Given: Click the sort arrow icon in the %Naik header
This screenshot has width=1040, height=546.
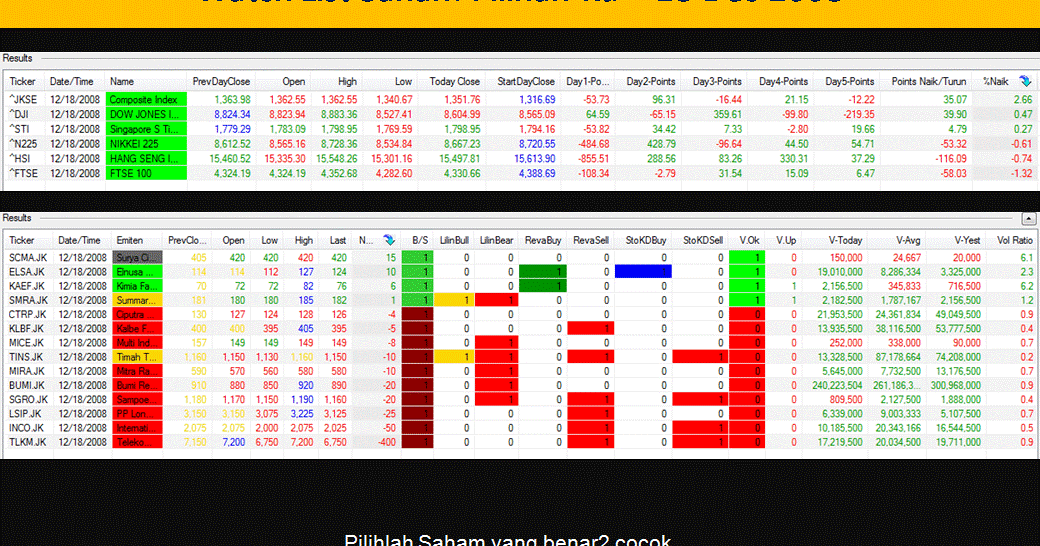Looking at the screenshot, I should (1025, 82).
